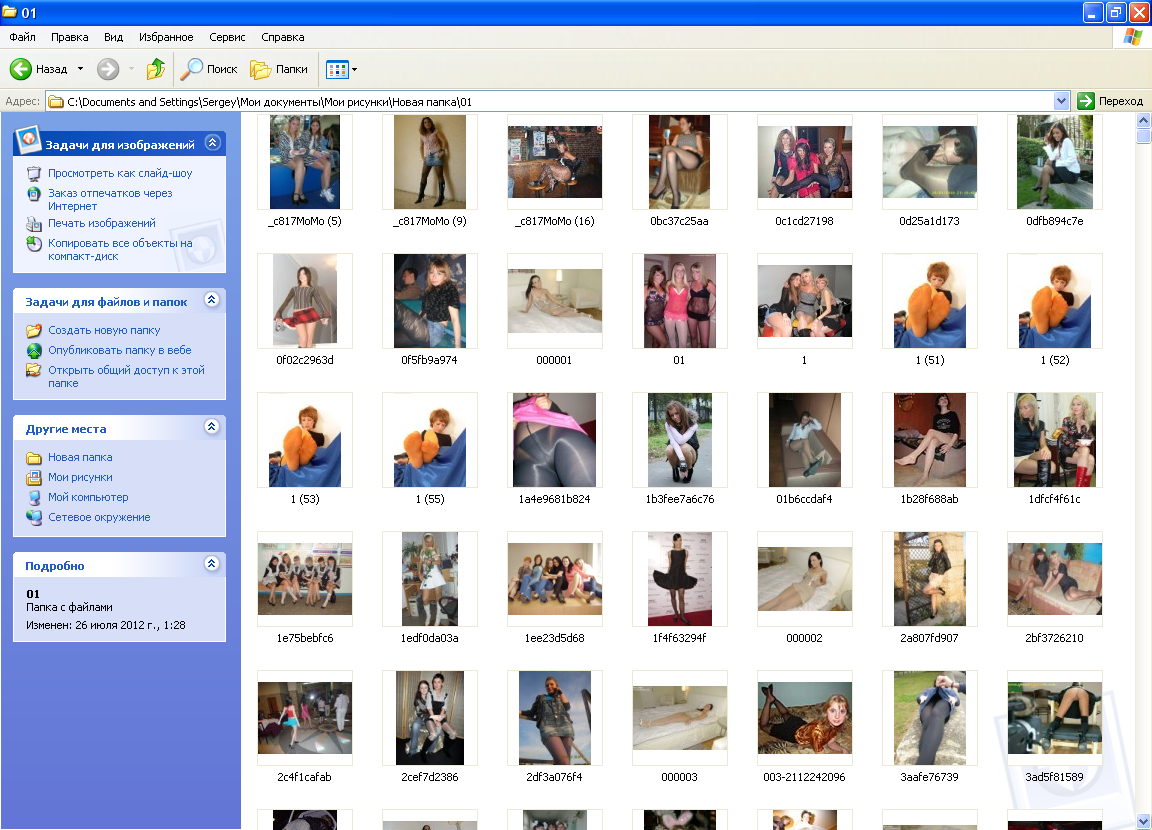Screen dimensions: 1152x830
Task: Click file name 0f02c2963d
Action: click(x=305, y=360)
